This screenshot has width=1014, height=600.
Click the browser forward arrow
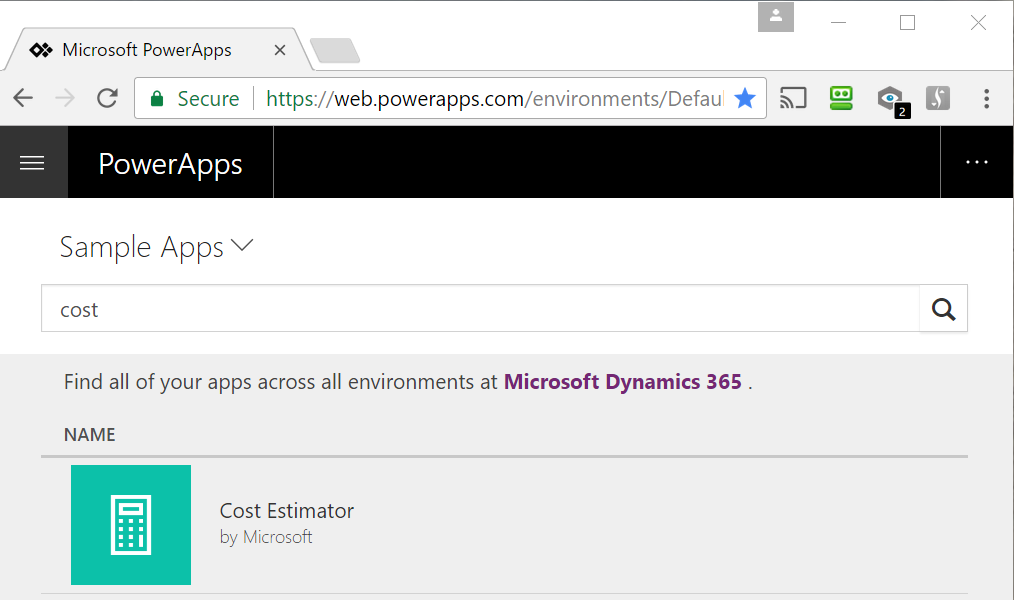[65, 98]
